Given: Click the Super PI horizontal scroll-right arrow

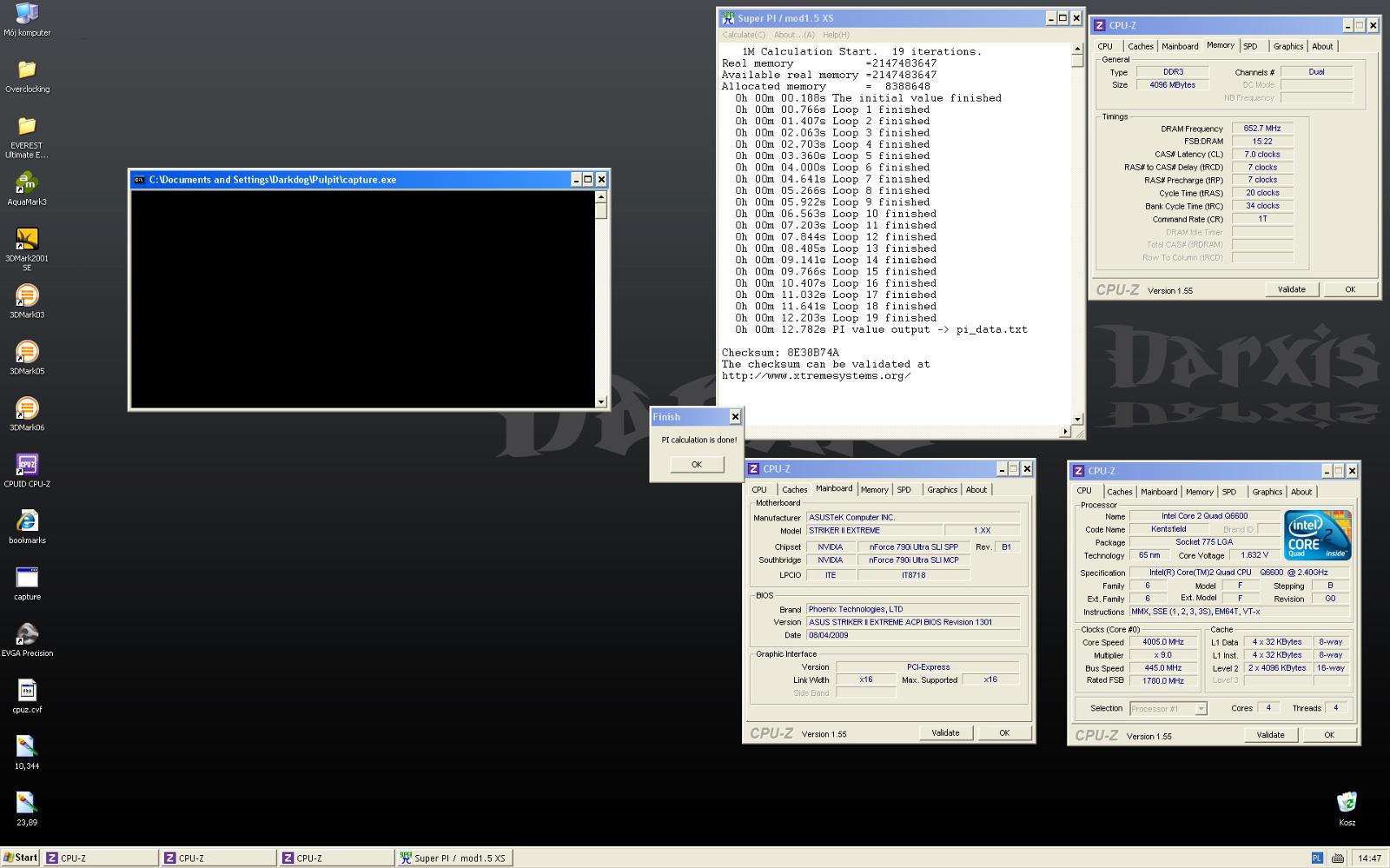Looking at the screenshot, I should tap(1066, 432).
